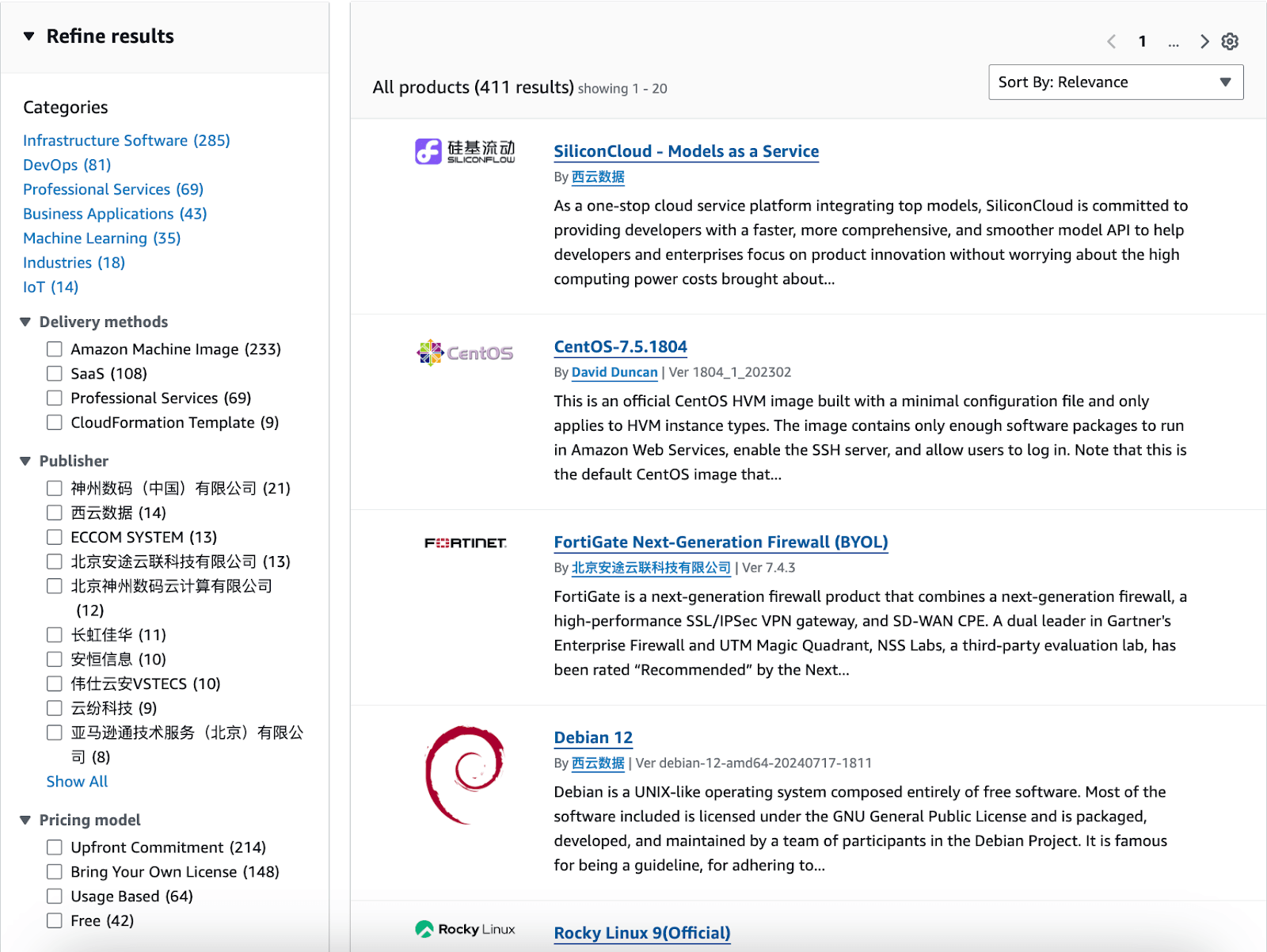Check Professional Services delivery method checkbox
1267x952 pixels.
[x=55, y=398]
